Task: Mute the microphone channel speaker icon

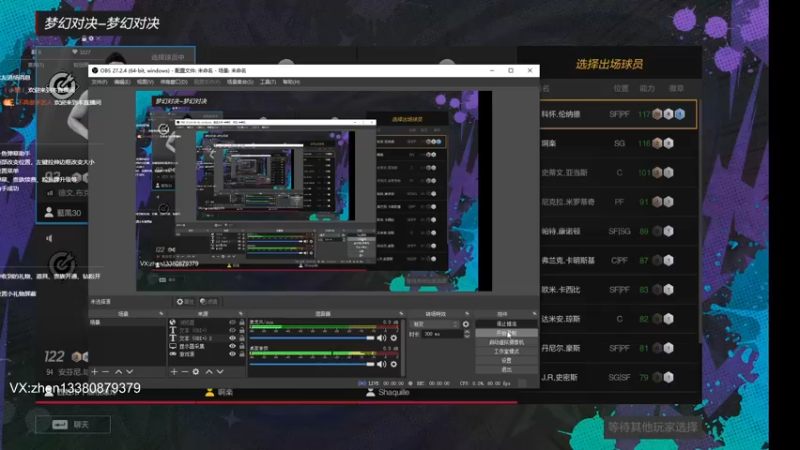Action: 381,338
